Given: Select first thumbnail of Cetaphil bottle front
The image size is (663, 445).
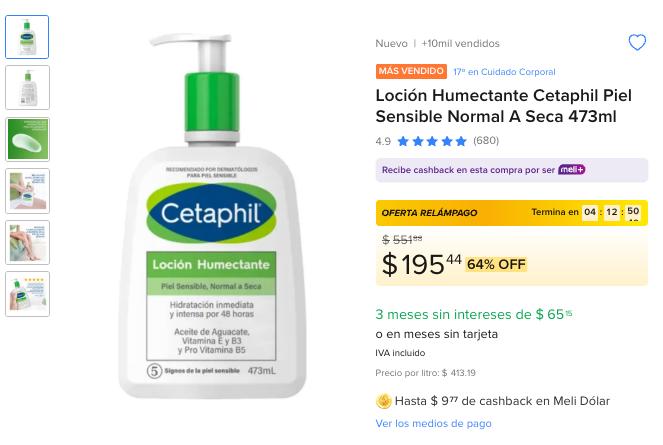Looking at the screenshot, I should tap(27, 37).
